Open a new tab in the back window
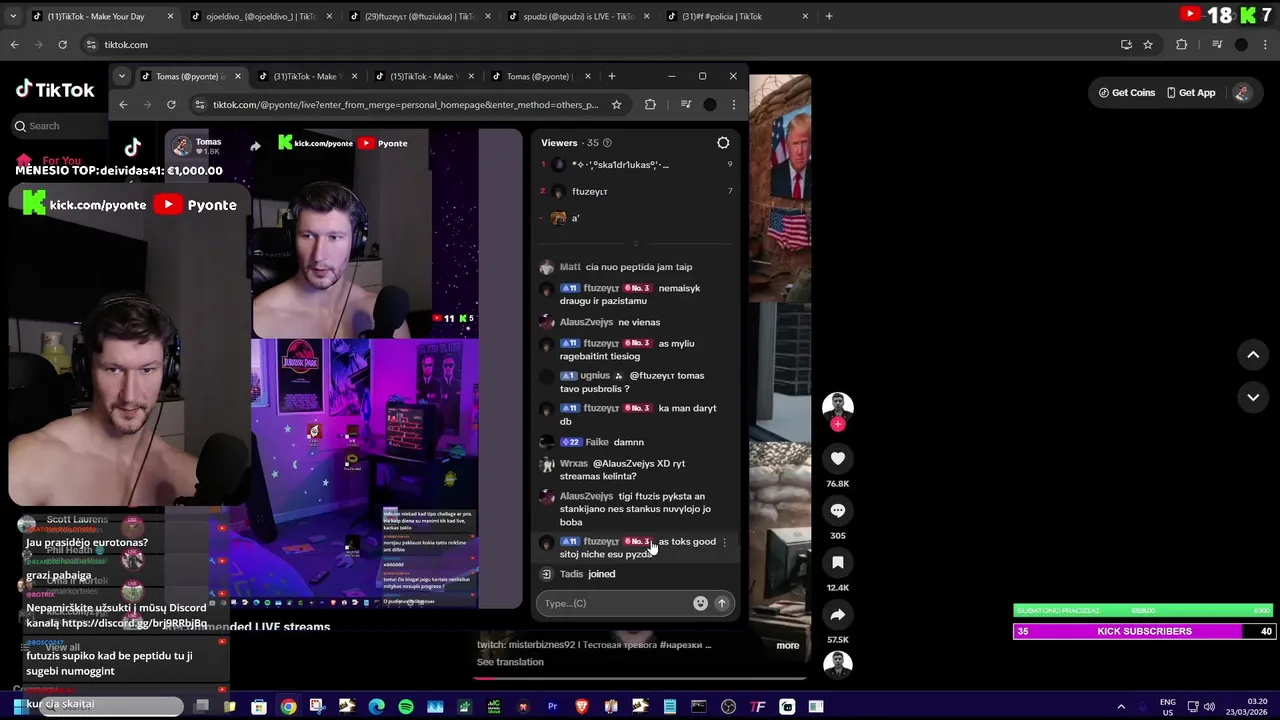Viewport: 1280px width, 720px height. 829,16
